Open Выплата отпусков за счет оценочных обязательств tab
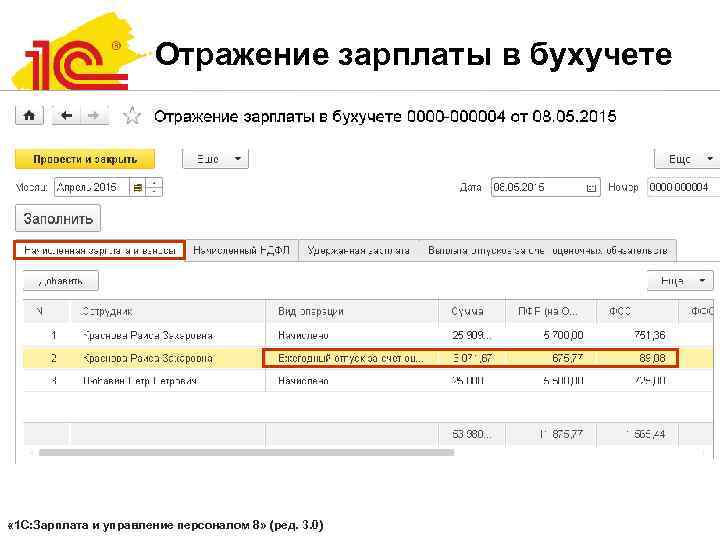The height and width of the screenshot is (540, 720). tap(547, 250)
